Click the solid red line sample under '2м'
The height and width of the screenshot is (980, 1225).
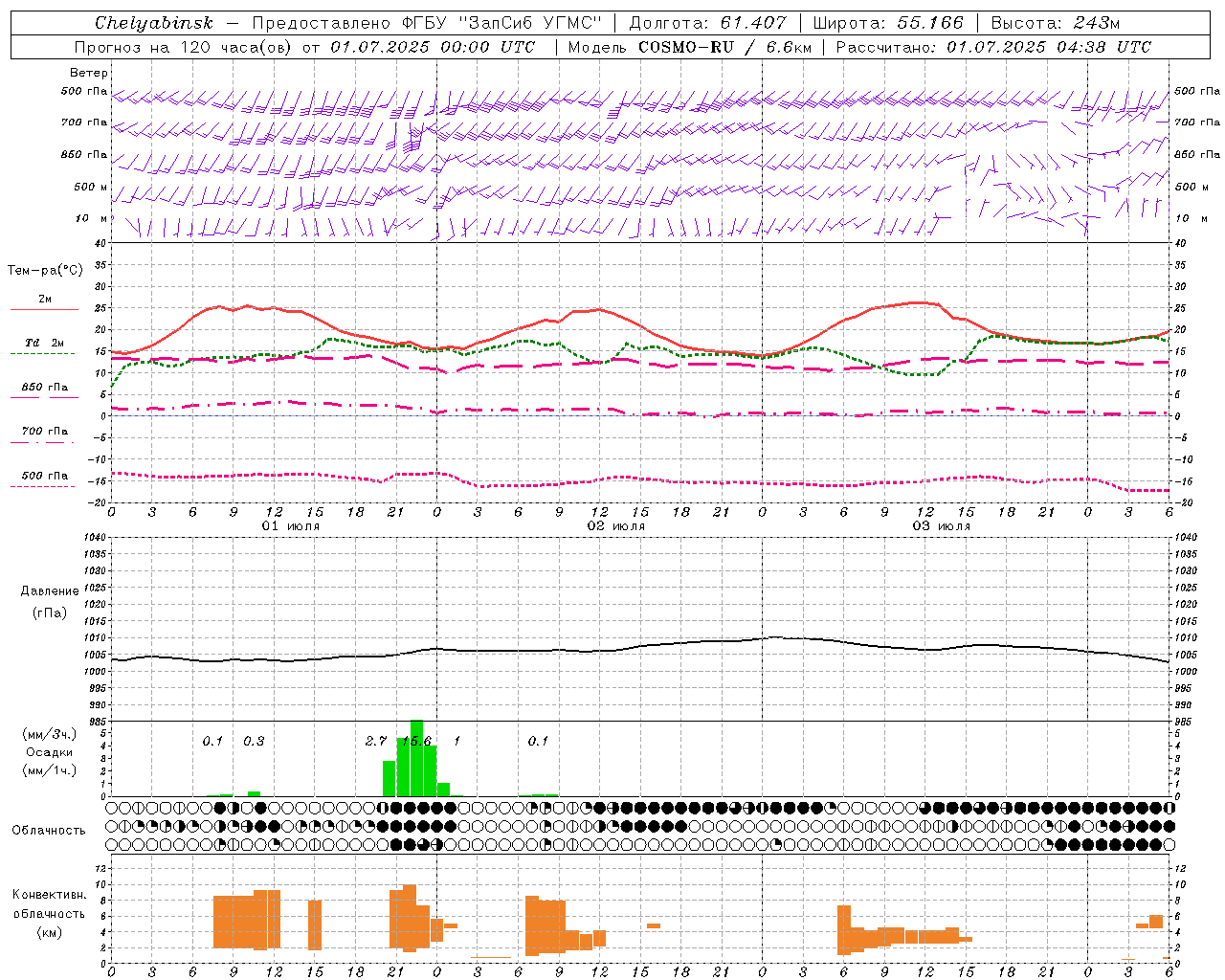pyautogui.click(x=44, y=310)
